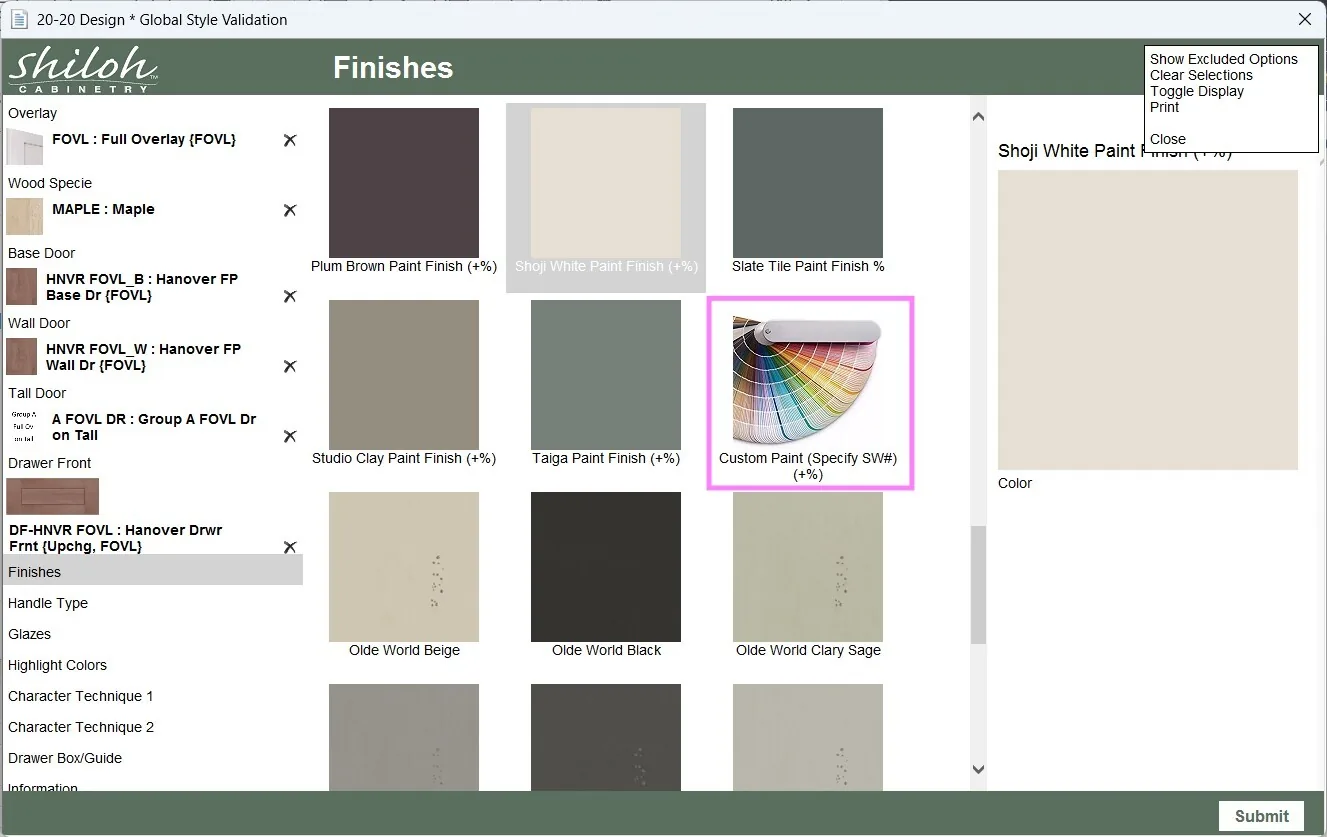
Task: Close the Global Style Validation window
Action: (x=1305, y=19)
